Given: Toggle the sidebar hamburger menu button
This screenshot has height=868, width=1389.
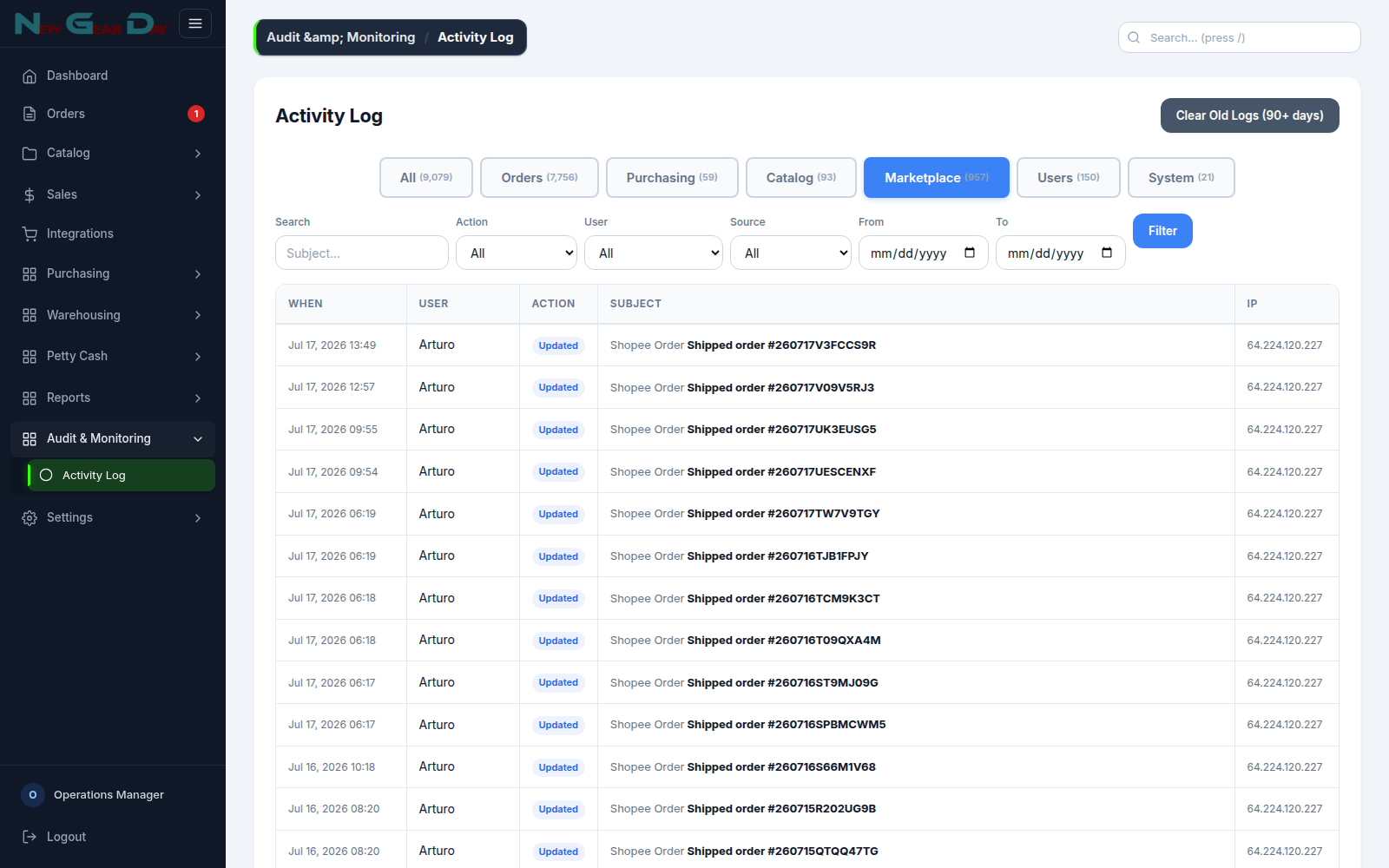Looking at the screenshot, I should [x=195, y=23].
